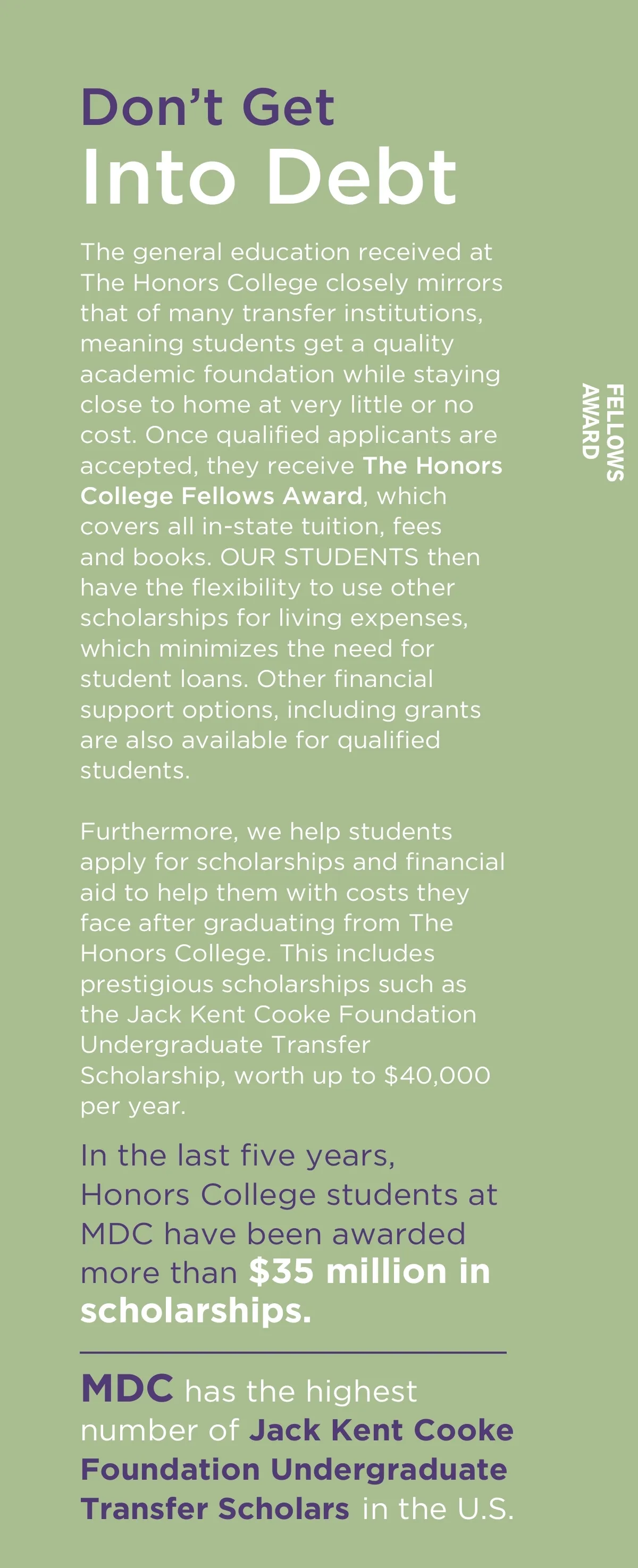
Task: Click bold purple "Jack Kent Cooke" text
Action: point(381,1430)
